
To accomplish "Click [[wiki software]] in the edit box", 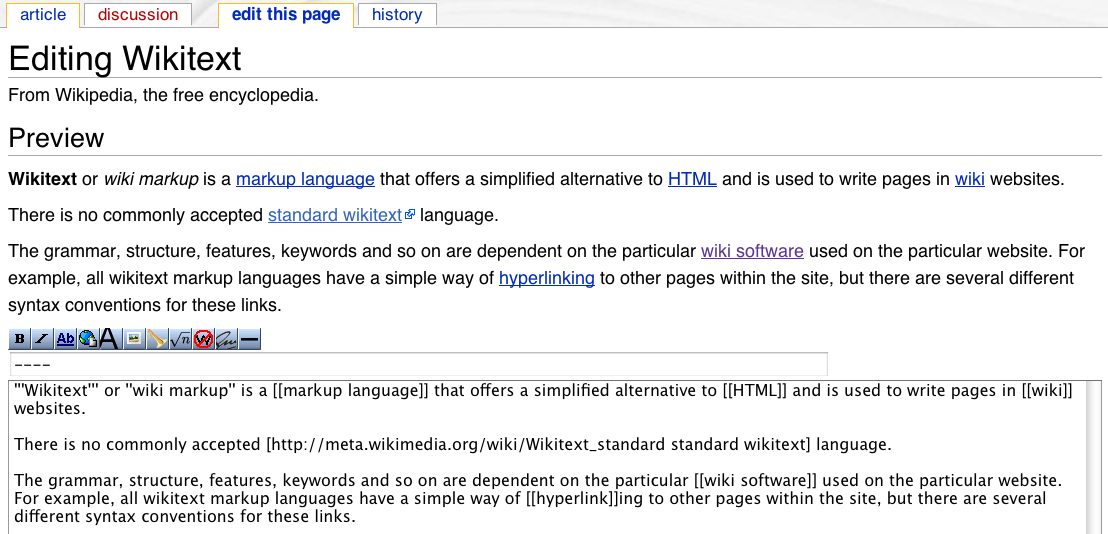I will [x=755, y=481].
